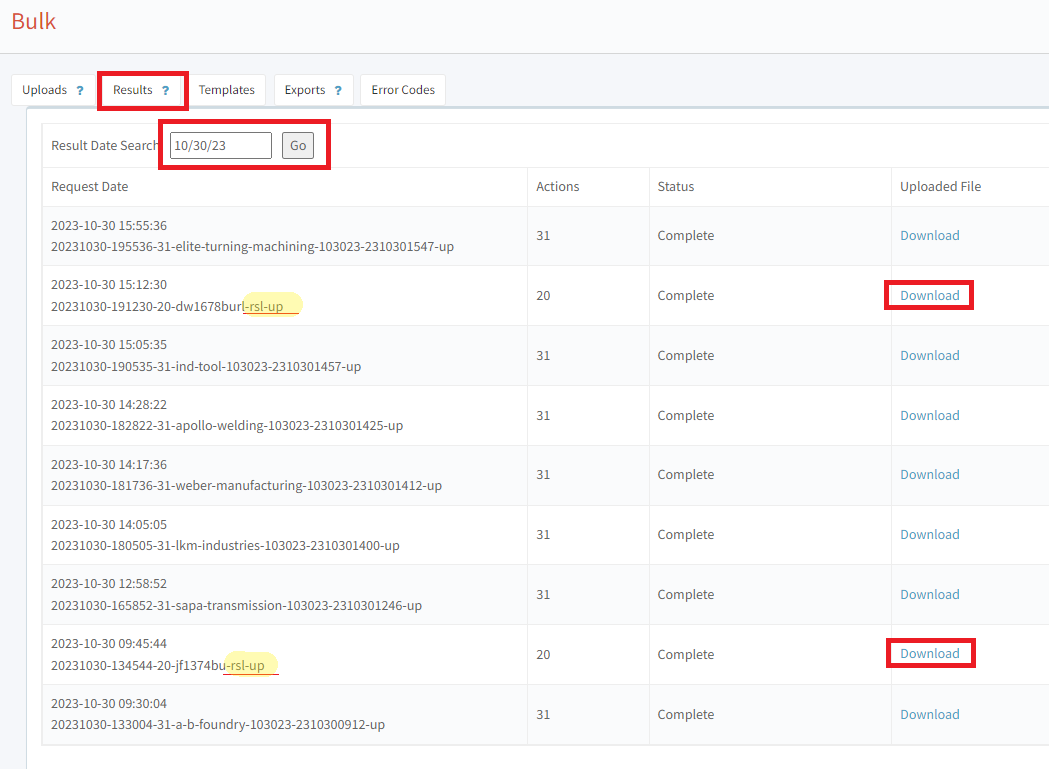This screenshot has width=1049, height=769.
Task: Click the Request Date column header
Action: (x=90, y=187)
